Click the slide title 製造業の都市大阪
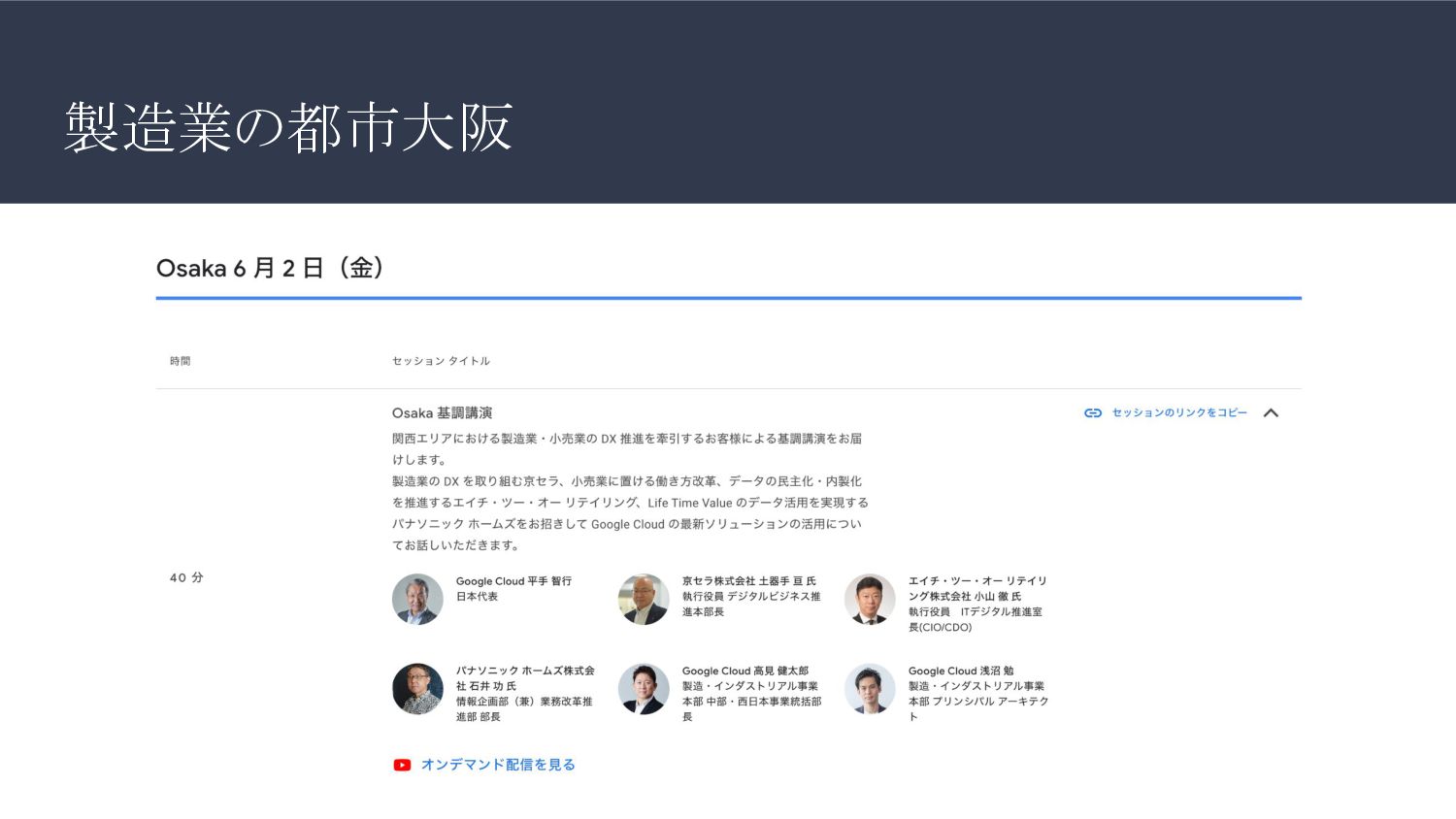 pos(288,127)
